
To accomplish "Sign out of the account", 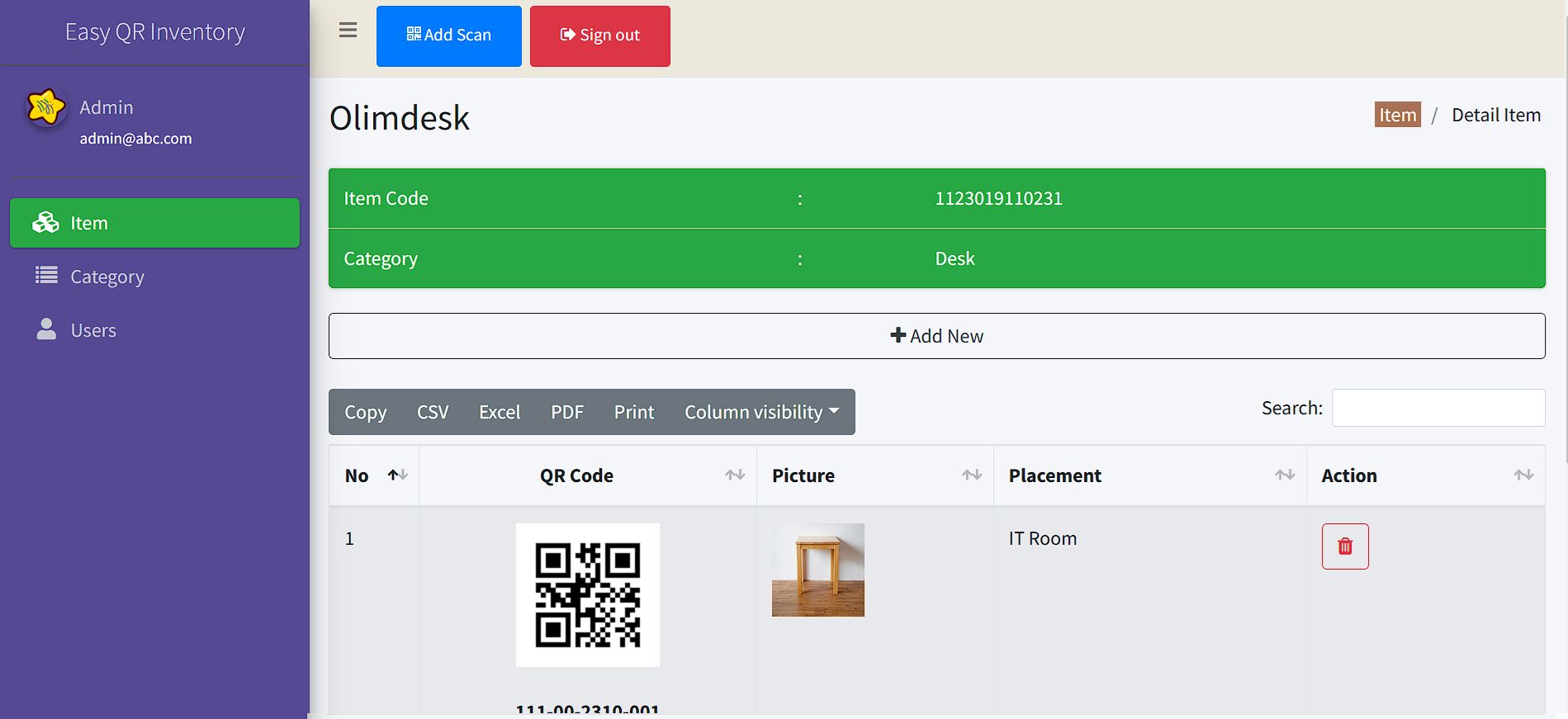I will coord(600,35).
